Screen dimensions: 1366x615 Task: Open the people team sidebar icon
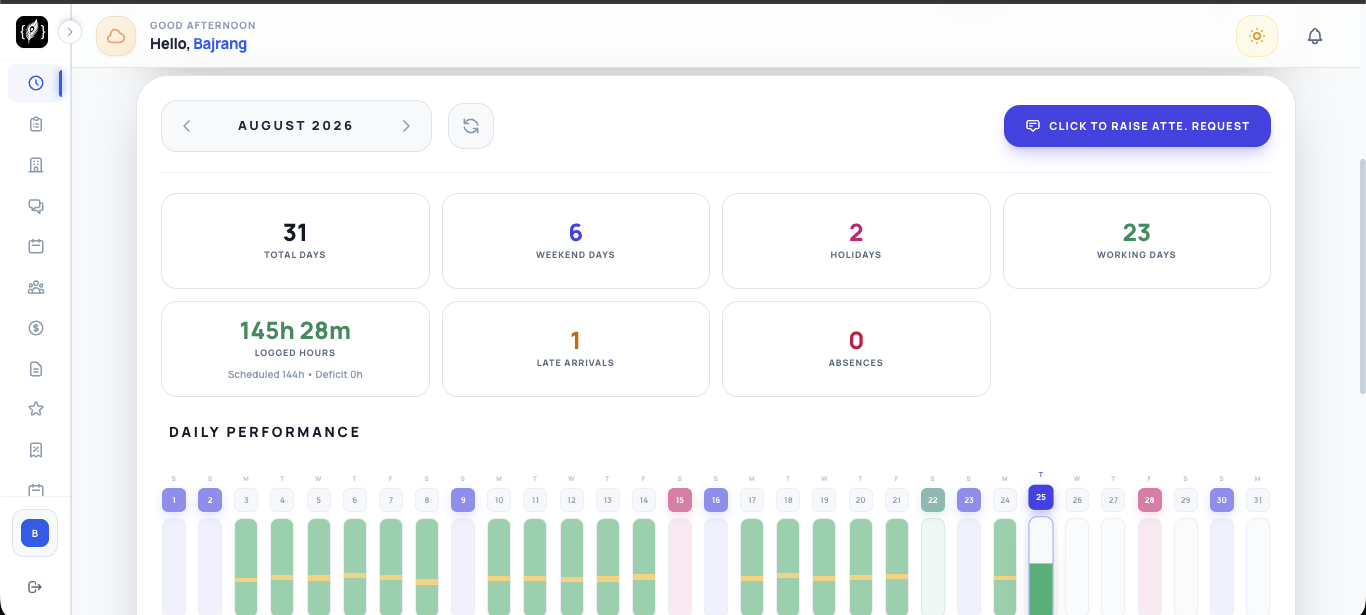click(36, 287)
